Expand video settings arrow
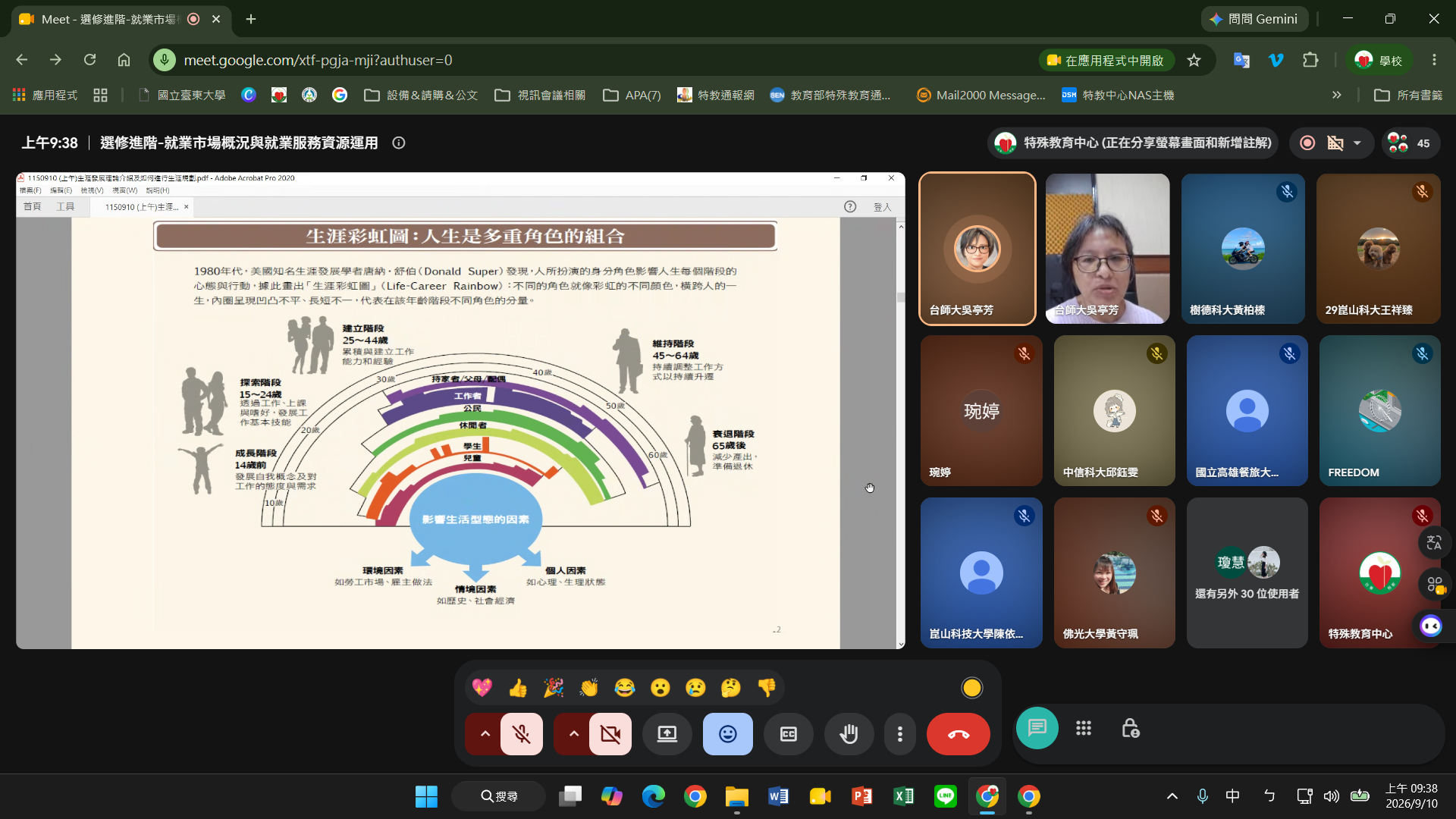Screen dimensions: 1456x819 [573, 734]
